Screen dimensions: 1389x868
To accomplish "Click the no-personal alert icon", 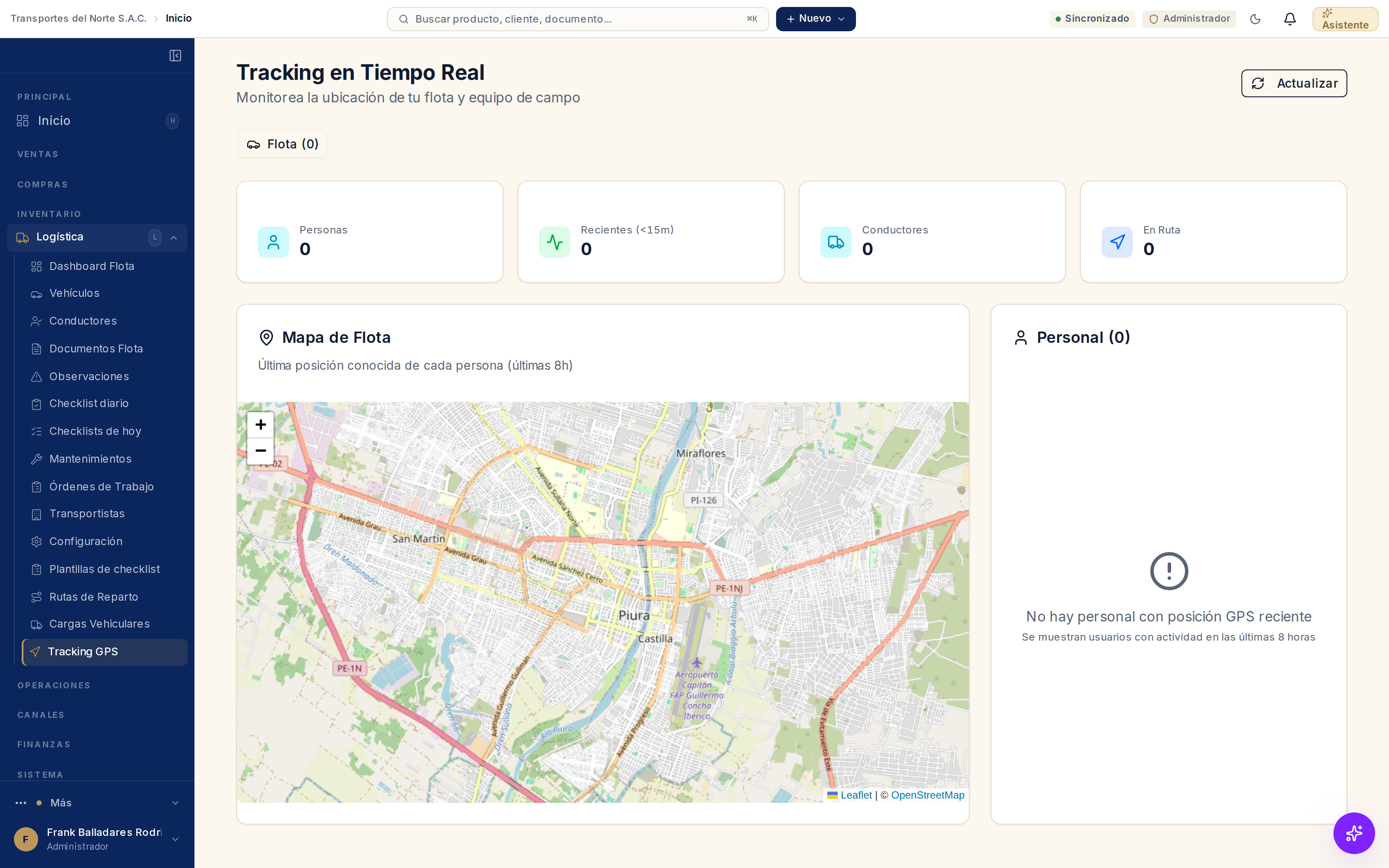I will tap(1168, 571).
